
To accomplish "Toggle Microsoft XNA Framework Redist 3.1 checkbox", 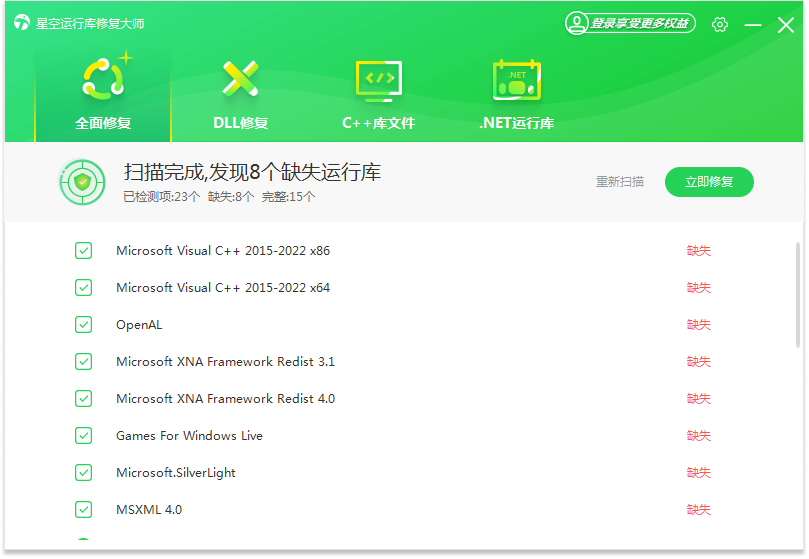I will [84, 361].
